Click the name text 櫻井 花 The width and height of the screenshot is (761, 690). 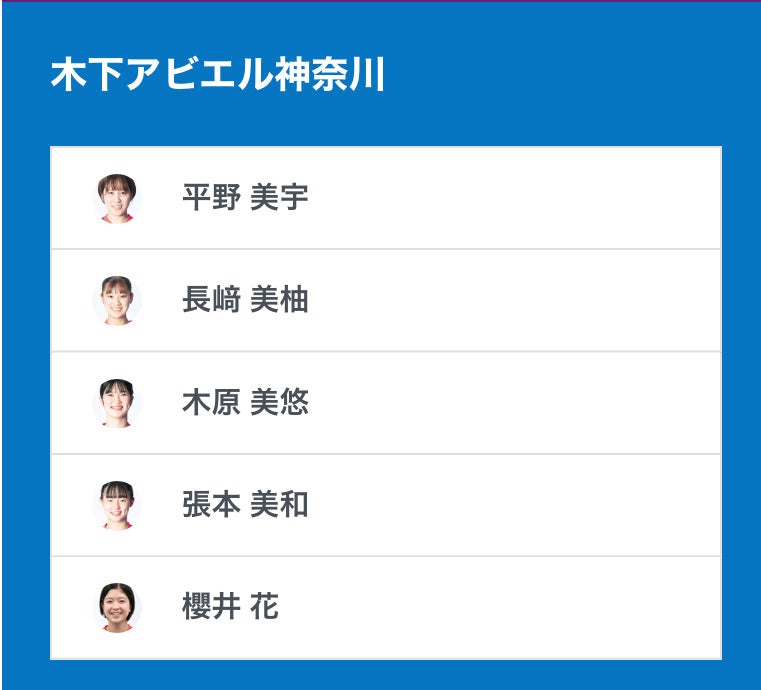(x=230, y=607)
